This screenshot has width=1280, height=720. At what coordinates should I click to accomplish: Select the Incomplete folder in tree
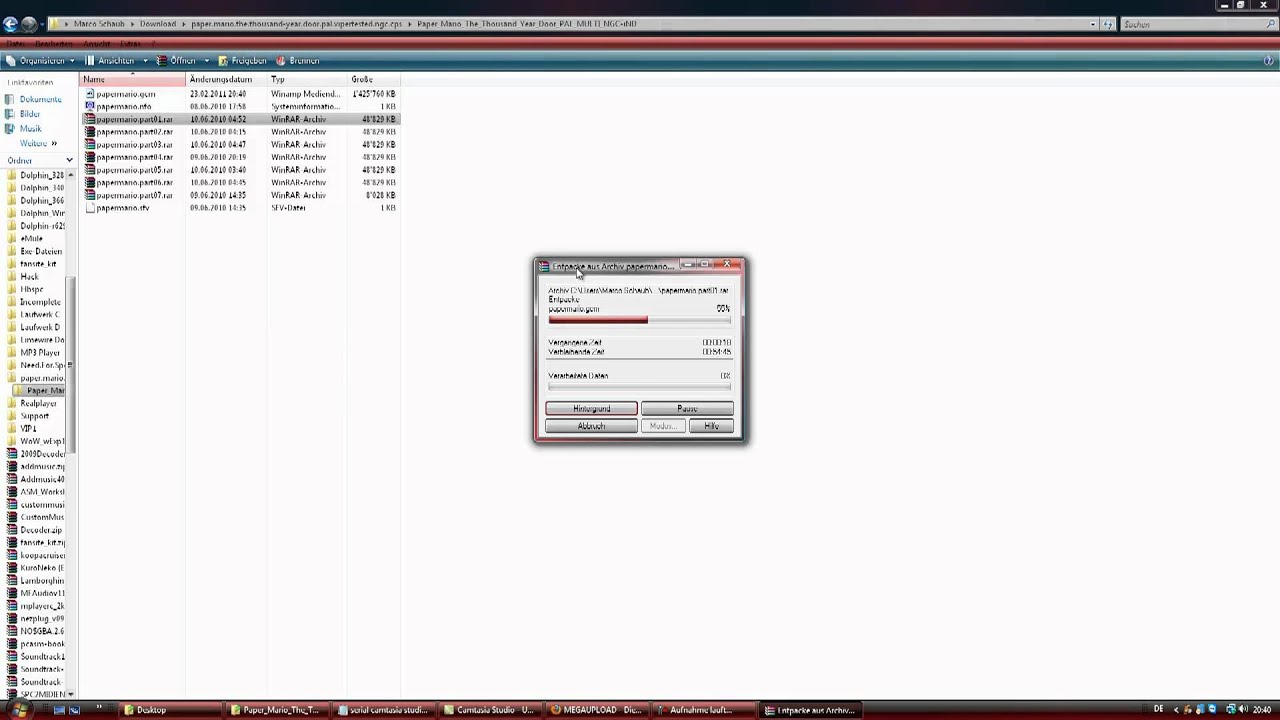[40, 302]
